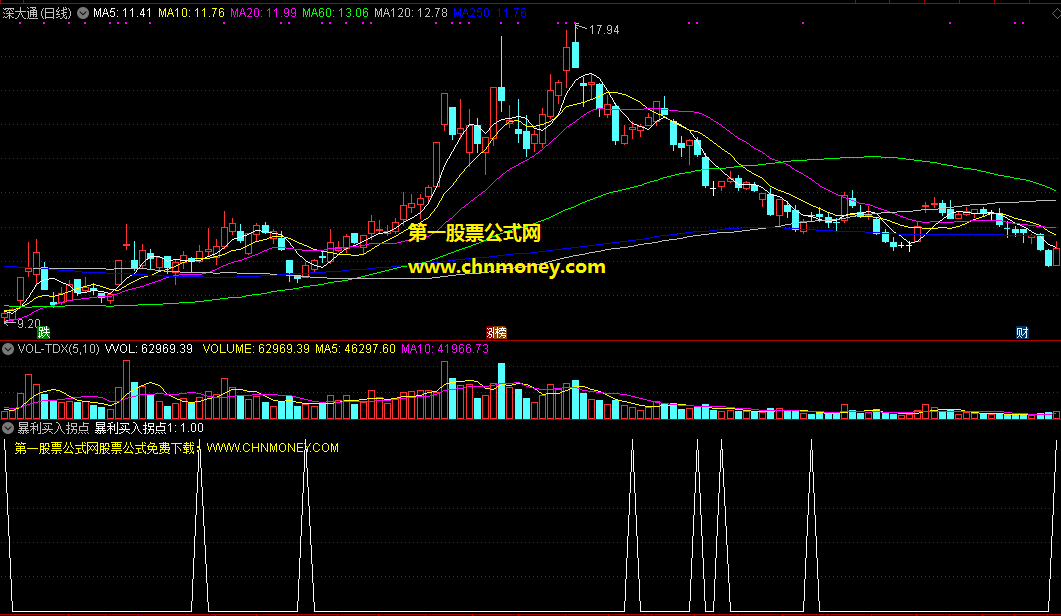Viewport: 1061px width, 616px height.
Task: Expand the 暴利买入拐点 indicator dropdown arrow
Action: (x=8, y=428)
